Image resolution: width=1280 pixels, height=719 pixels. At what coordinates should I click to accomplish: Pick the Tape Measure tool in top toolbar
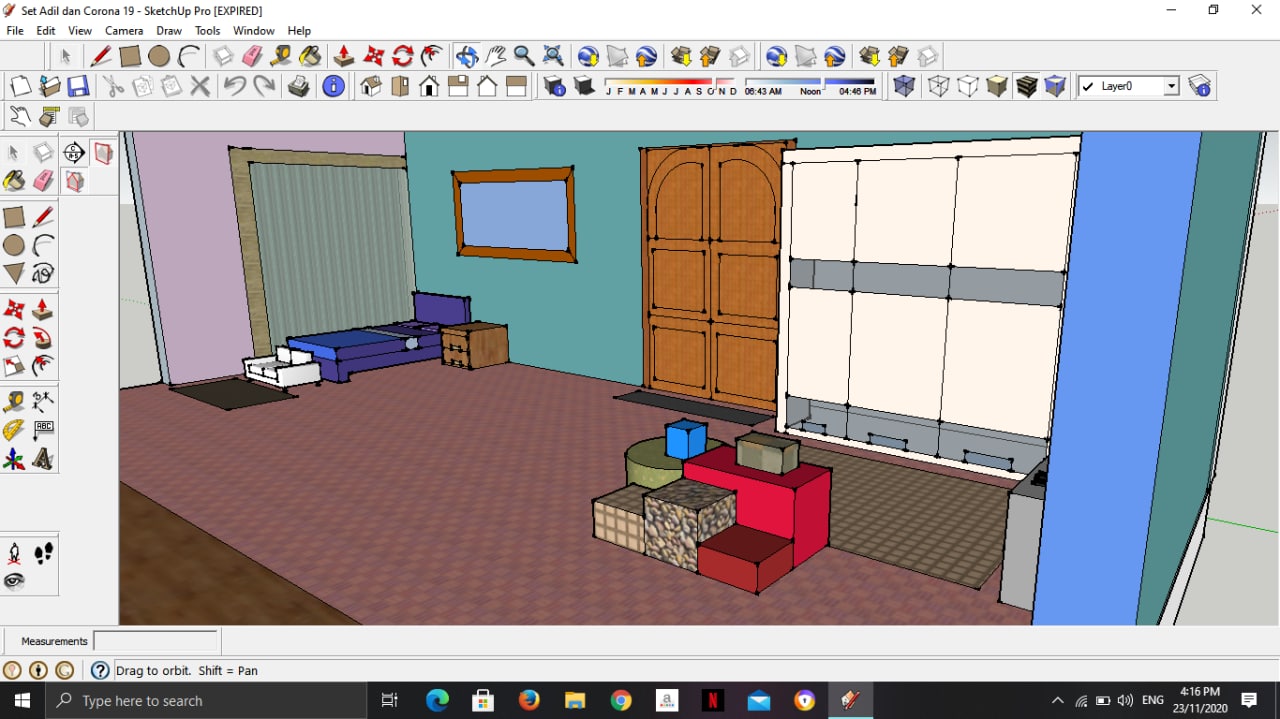pos(281,56)
